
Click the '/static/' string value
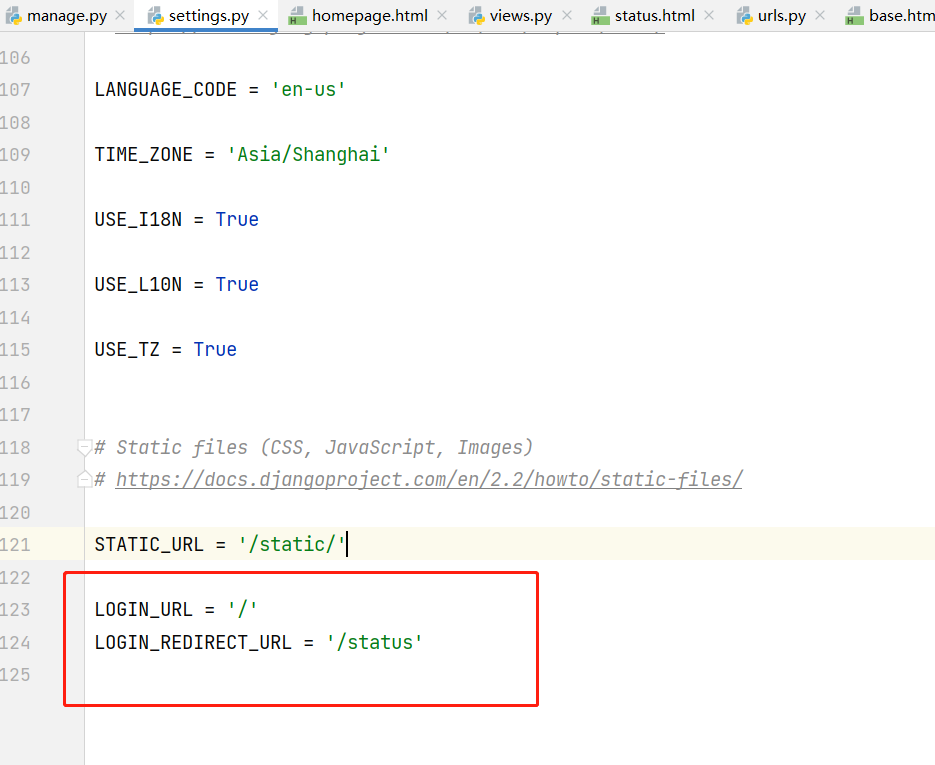click(292, 544)
